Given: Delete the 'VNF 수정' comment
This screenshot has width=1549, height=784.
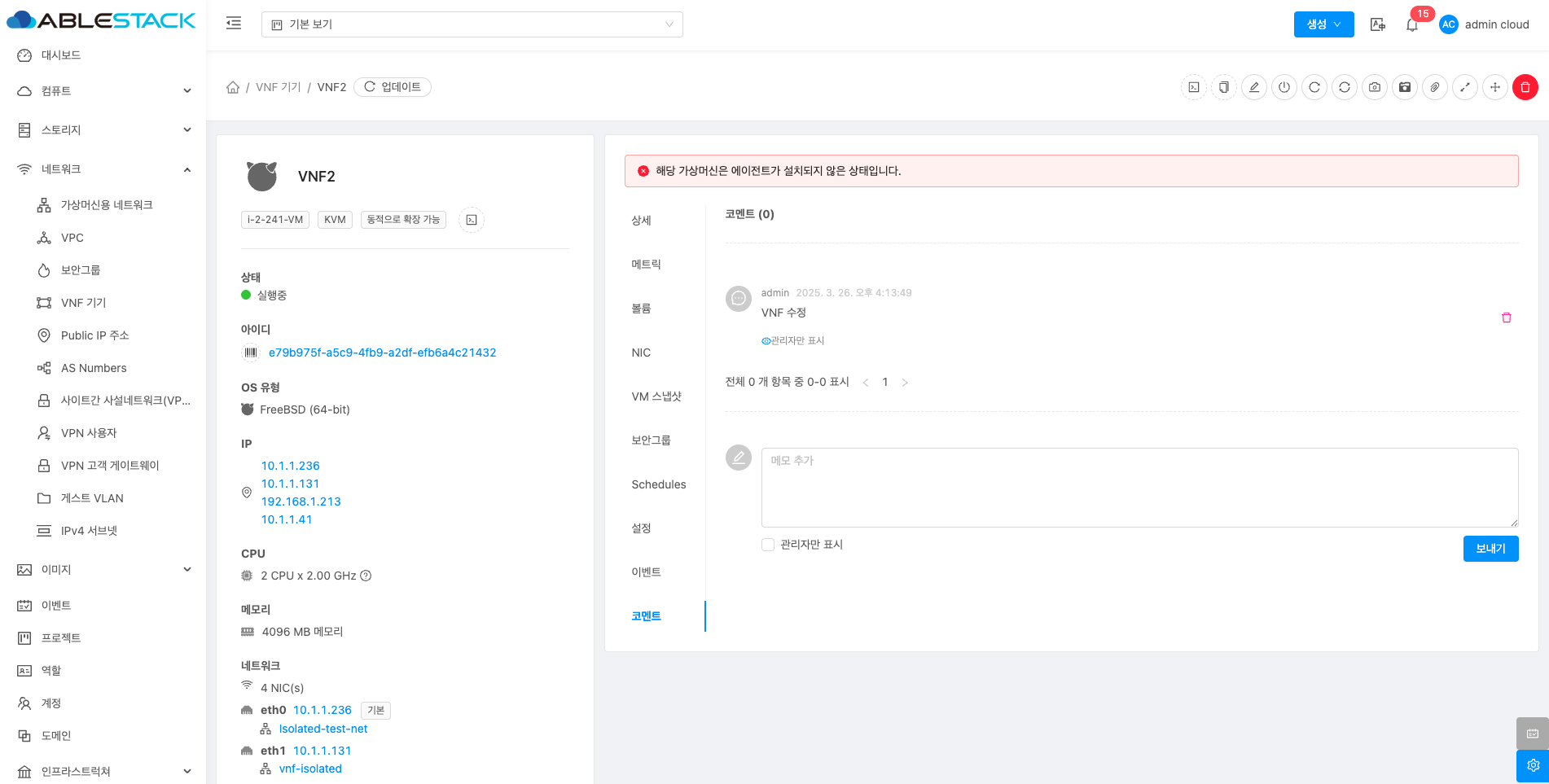Looking at the screenshot, I should 1506,318.
